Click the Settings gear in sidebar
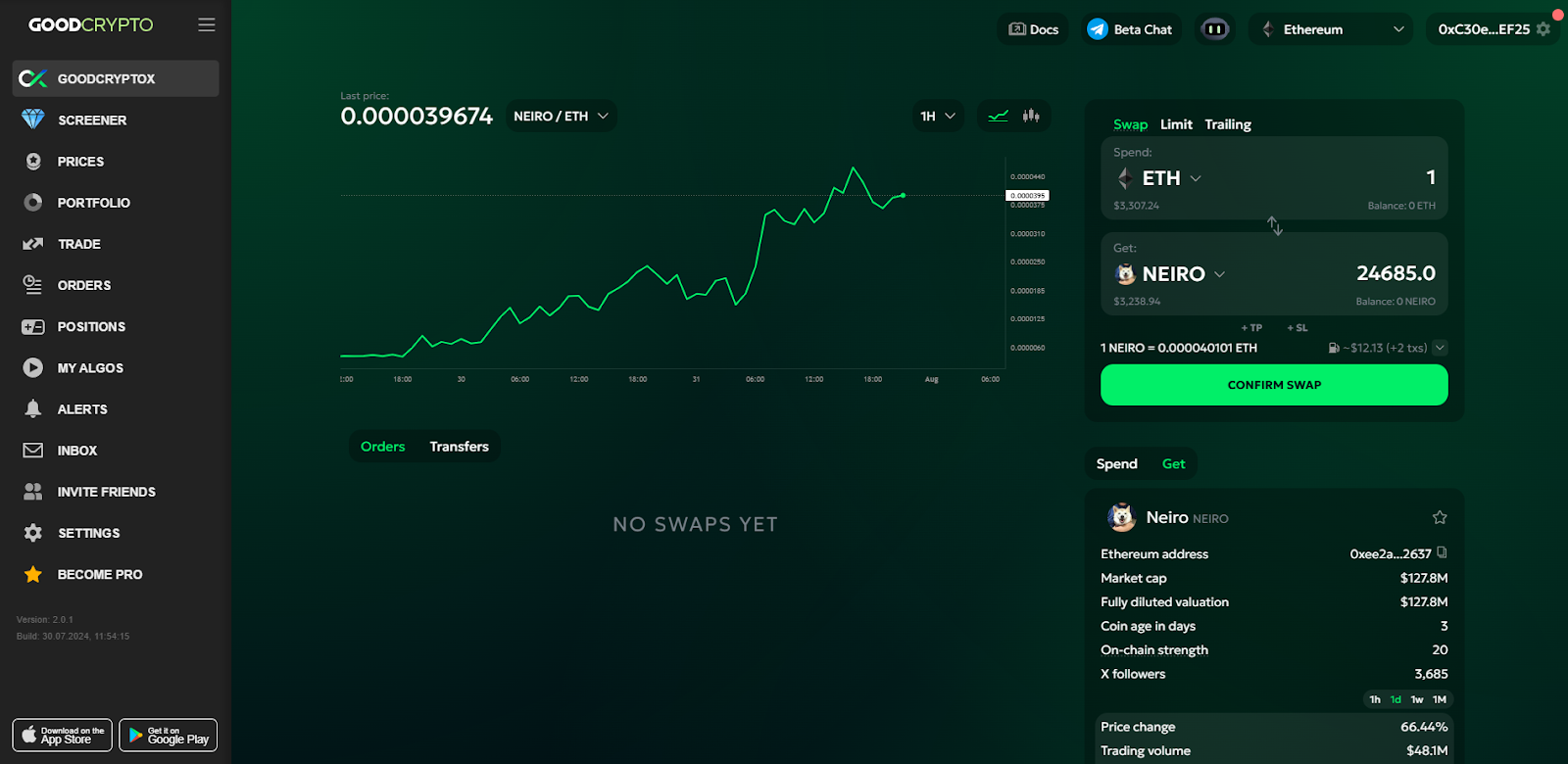The image size is (1568, 764). click(33, 533)
